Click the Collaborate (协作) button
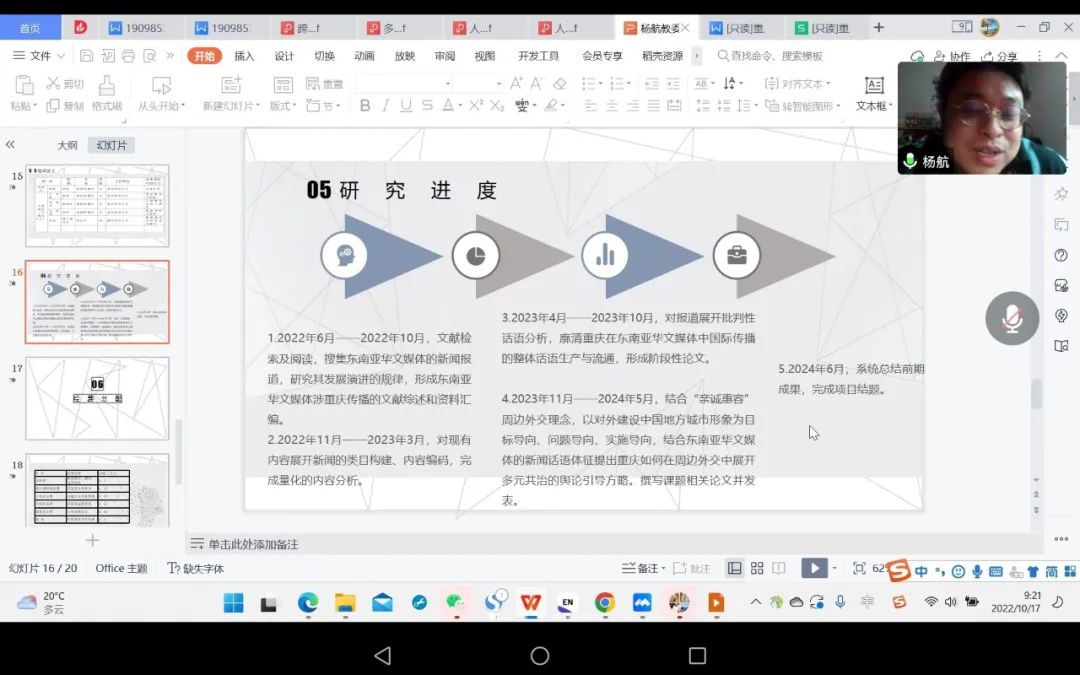 pos(952,56)
